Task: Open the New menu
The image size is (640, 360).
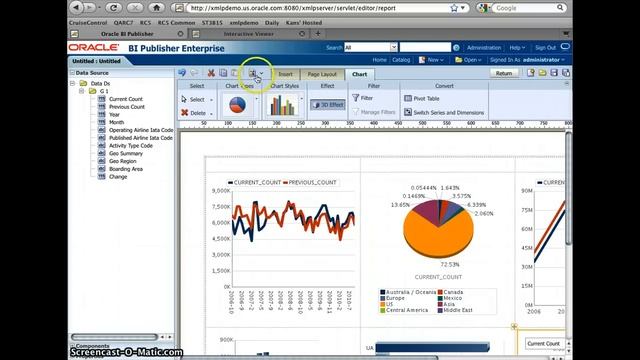Action: coord(431,60)
